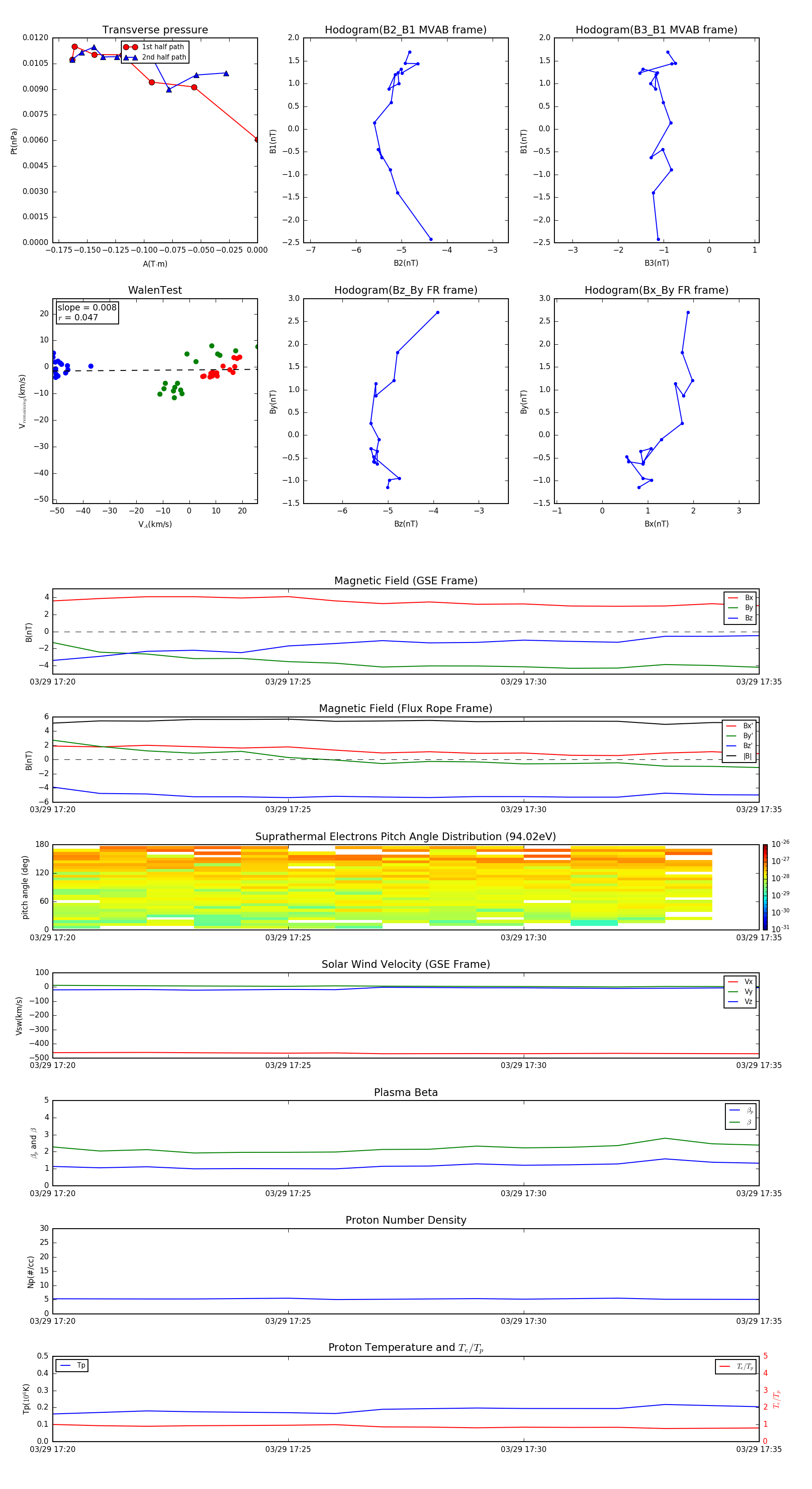Click the 'pitch angle (deg)' axis label
Viewport: 812px width, 1489px height.
point(25,887)
